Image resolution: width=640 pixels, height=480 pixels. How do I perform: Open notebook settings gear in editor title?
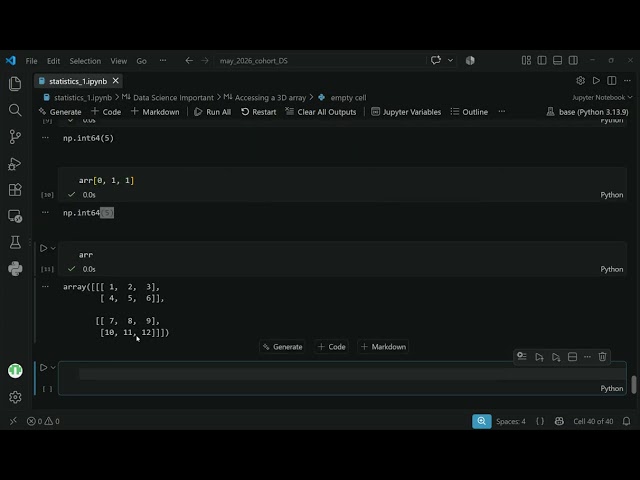coord(580,81)
